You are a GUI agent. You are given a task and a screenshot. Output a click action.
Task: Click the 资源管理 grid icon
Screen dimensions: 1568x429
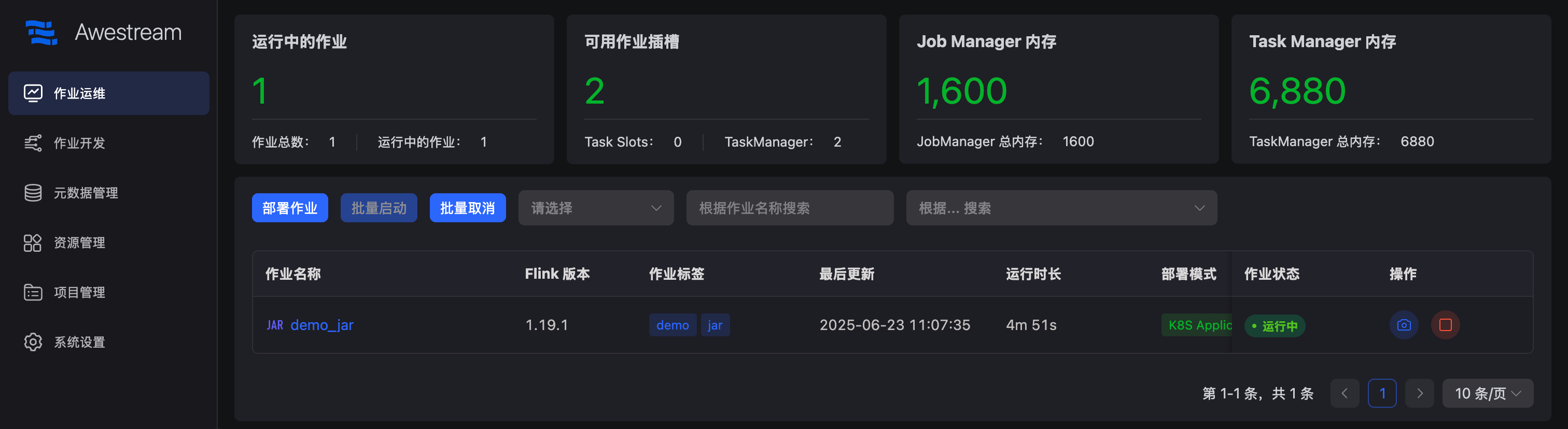tap(33, 243)
